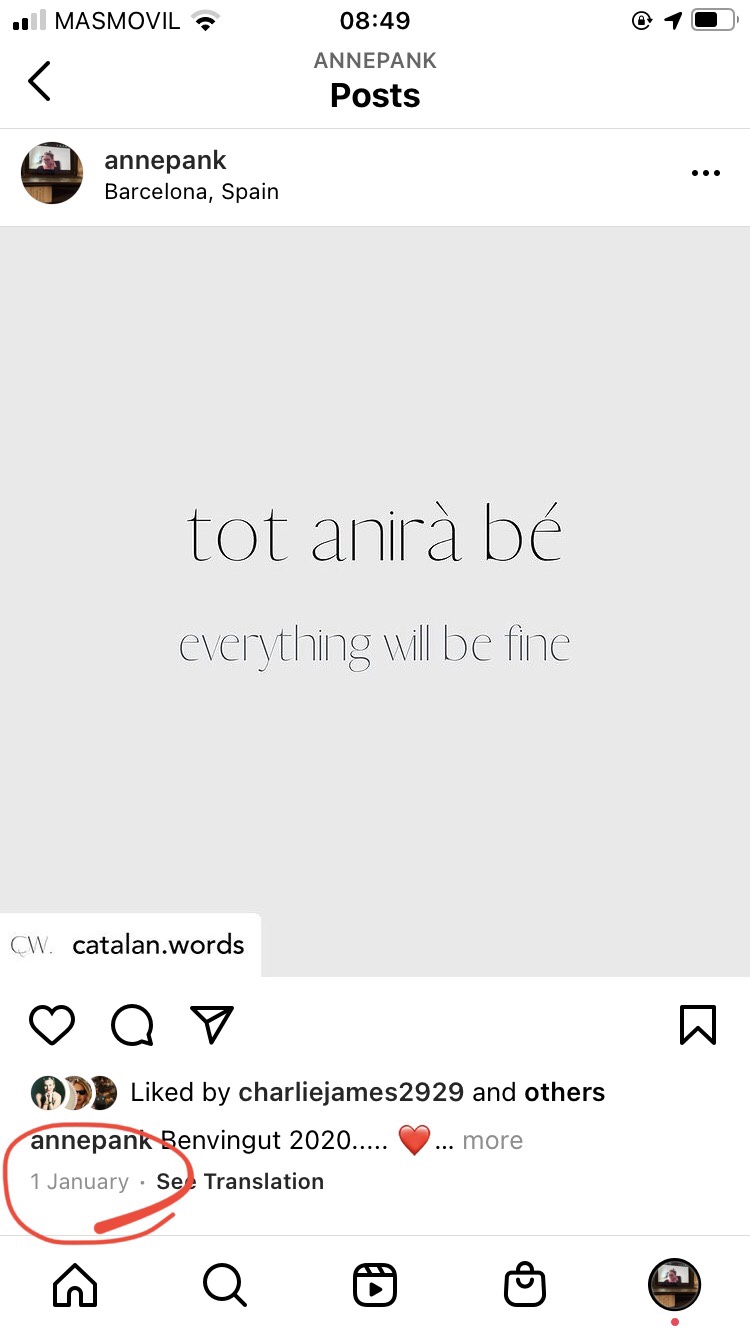Open the catalan.words tagged account label
Image resolution: width=750 pixels, height=1334 pixels.
click(157, 945)
